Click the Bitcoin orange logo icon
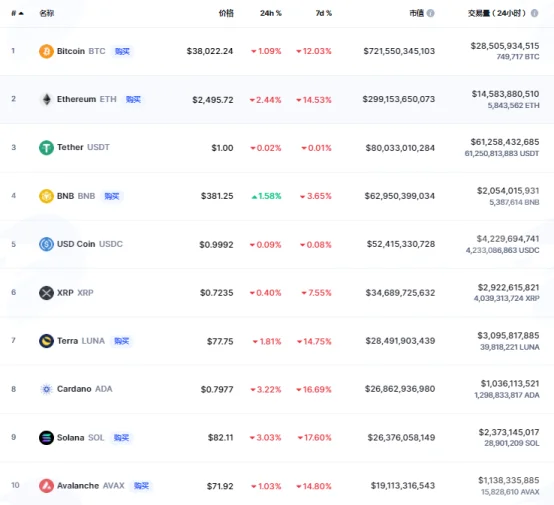Image resolution: width=554 pixels, height=505 pixels. point(46,51)
